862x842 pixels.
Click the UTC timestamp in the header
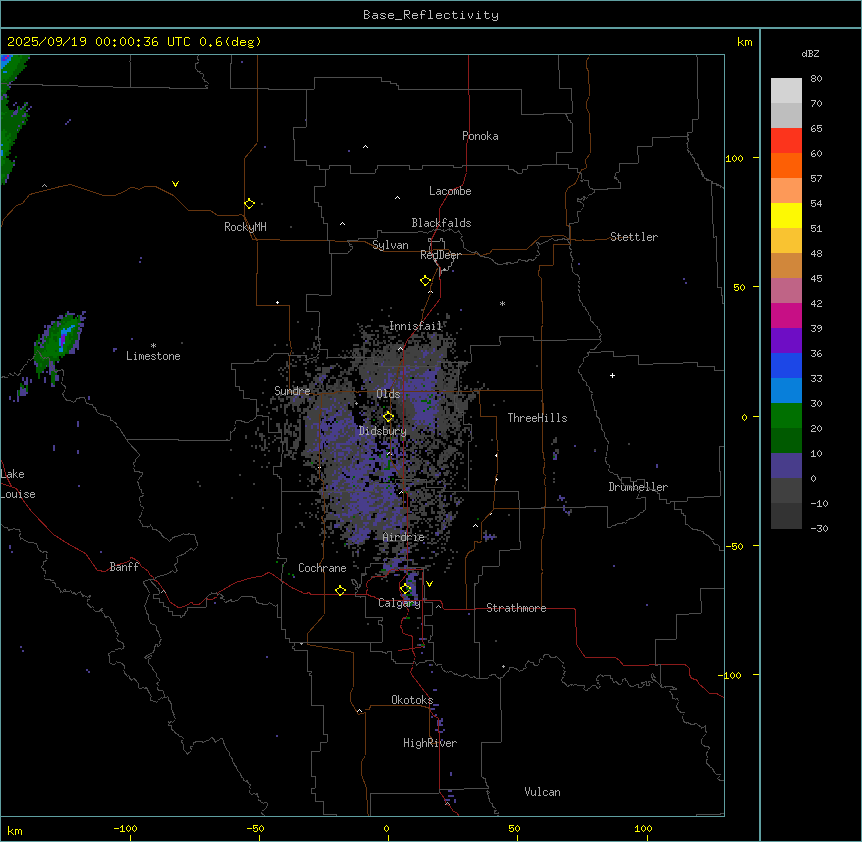[x=134, y=42]
